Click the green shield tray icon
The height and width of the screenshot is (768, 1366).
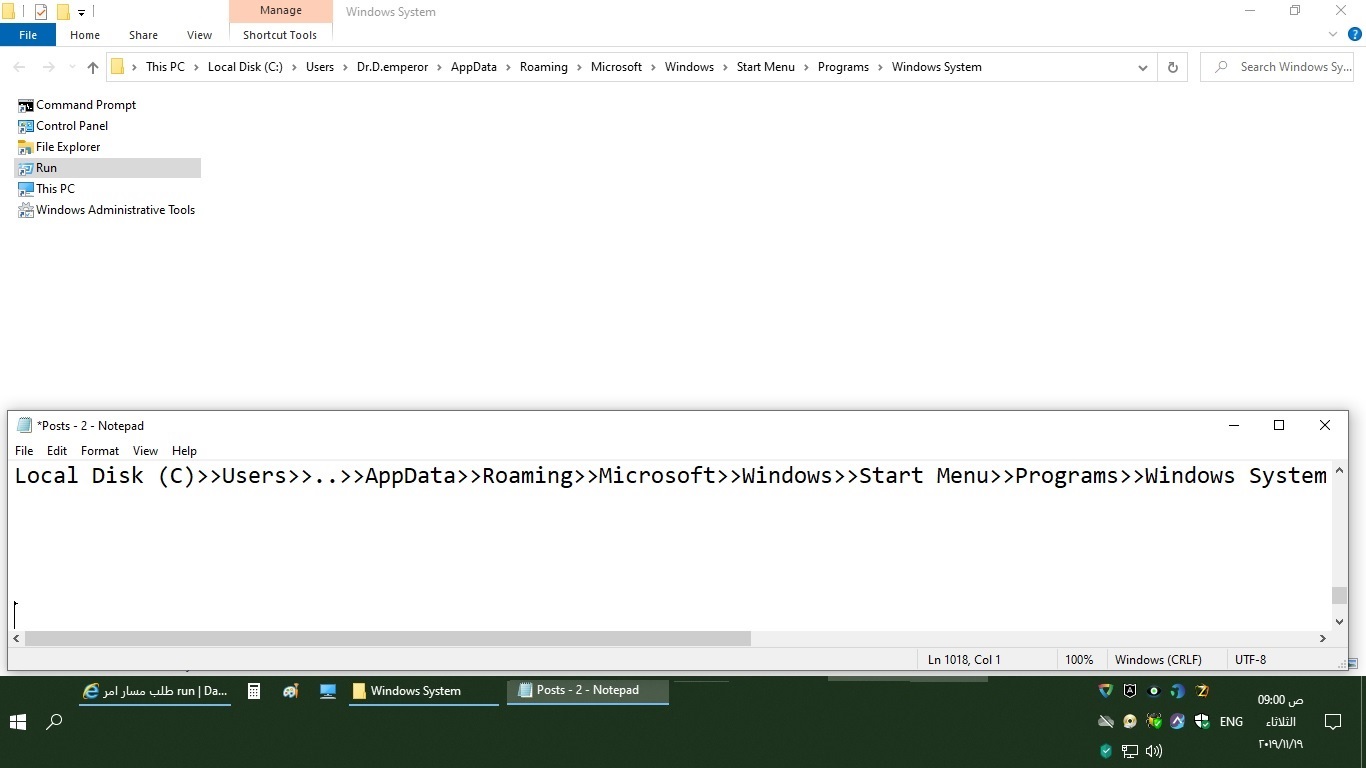click(1106, 751)
